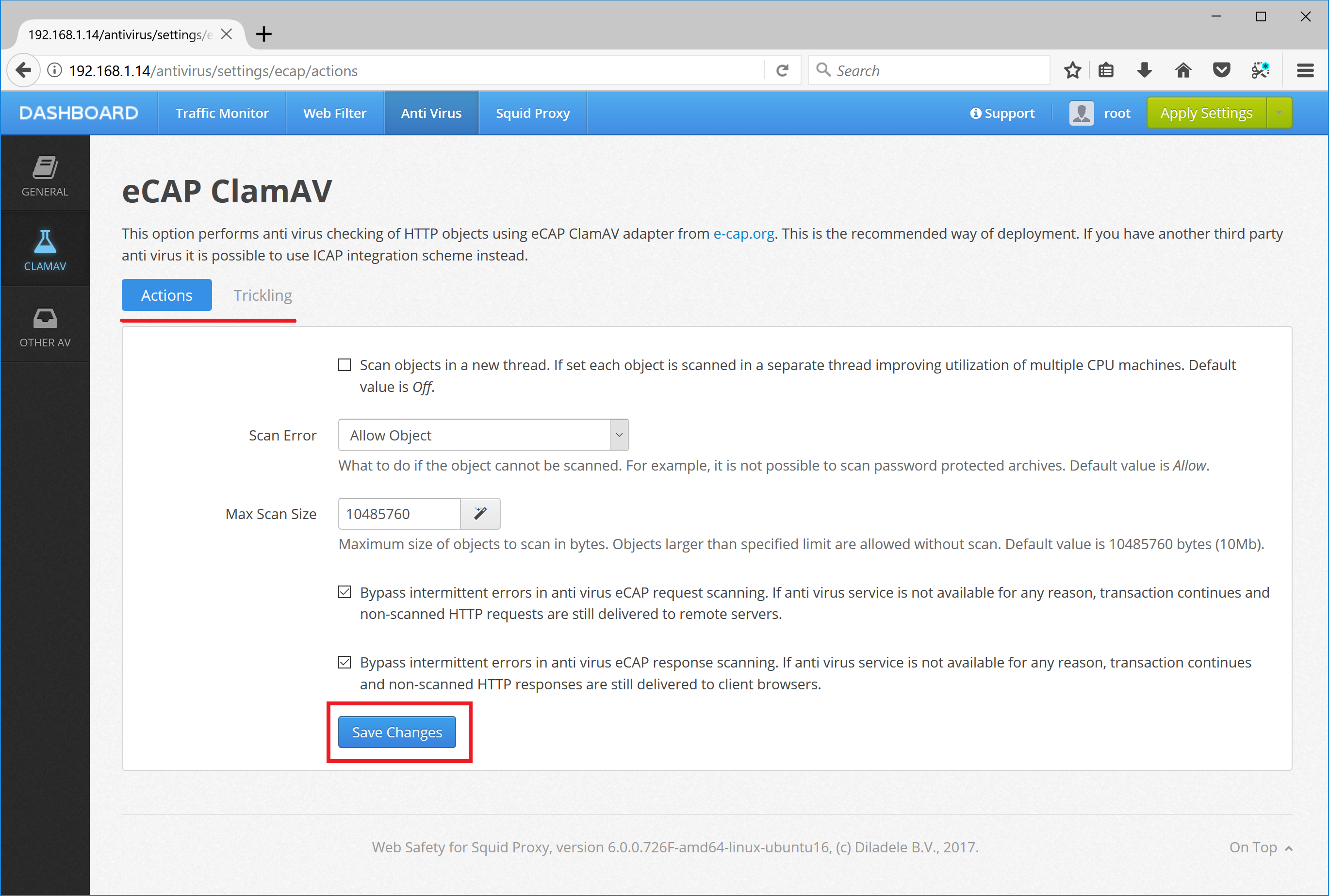This screenshot has height=896, width=1329.
Task: Click the root username
Action: coord(1117,113)
